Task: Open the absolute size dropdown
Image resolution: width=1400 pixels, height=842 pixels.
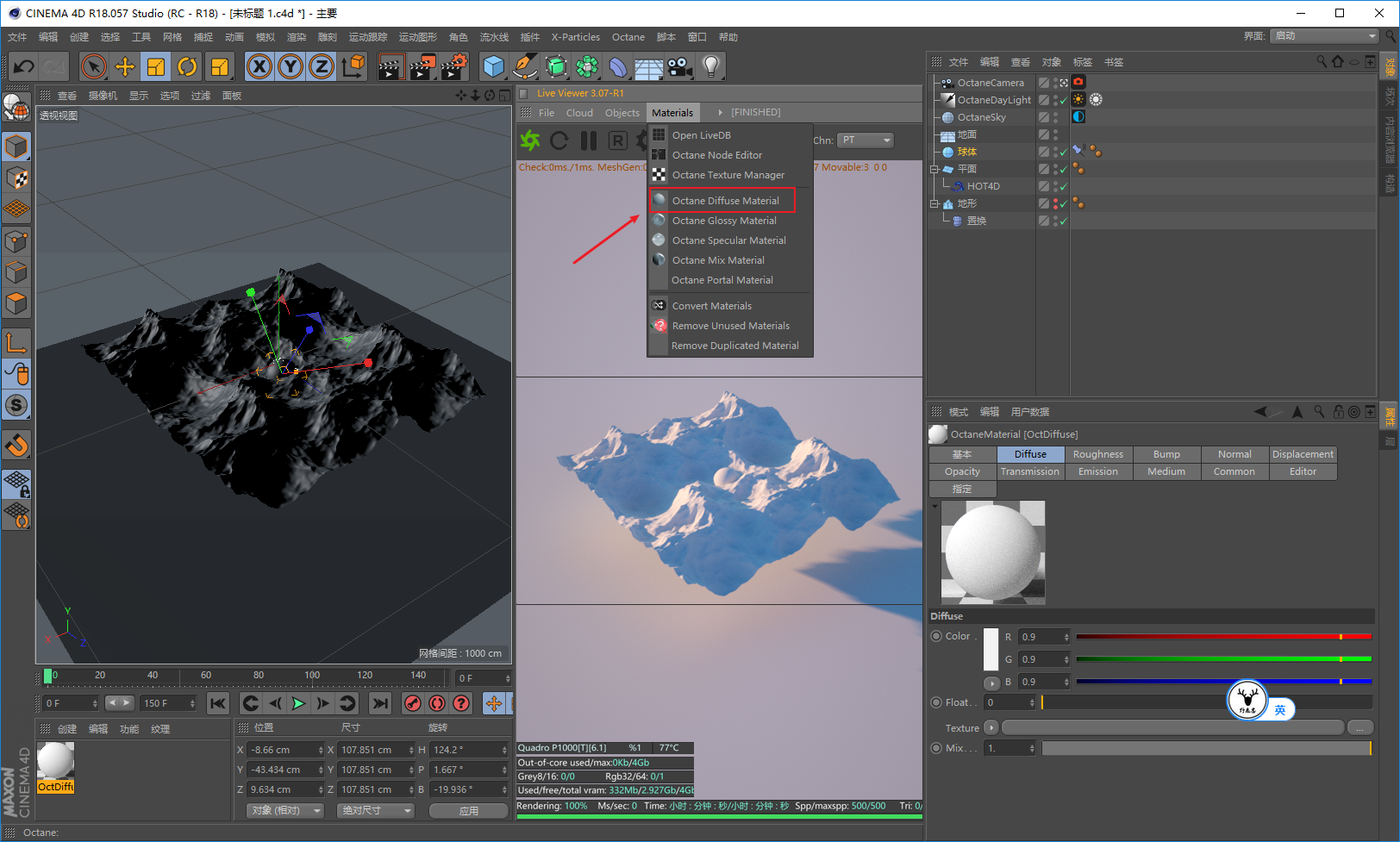Action: tap(377, 811)
